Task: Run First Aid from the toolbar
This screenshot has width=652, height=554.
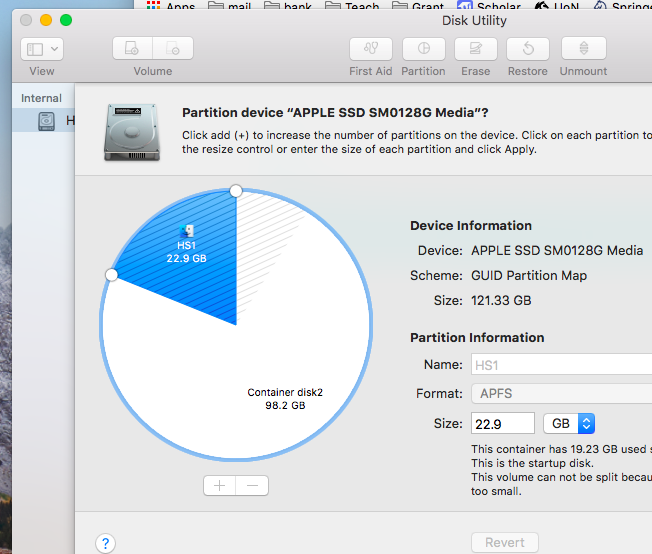Action: (x=370, y=49)
